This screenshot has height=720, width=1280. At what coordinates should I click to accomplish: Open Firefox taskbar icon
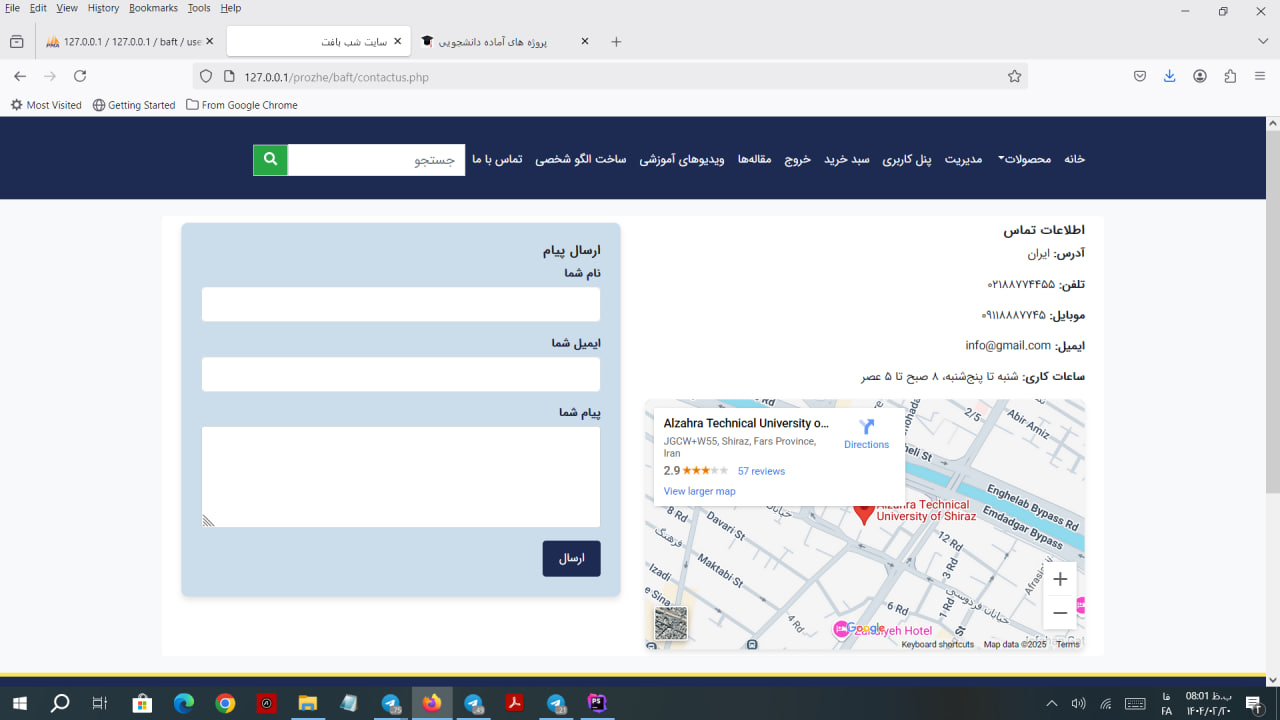tap(432, 703)
